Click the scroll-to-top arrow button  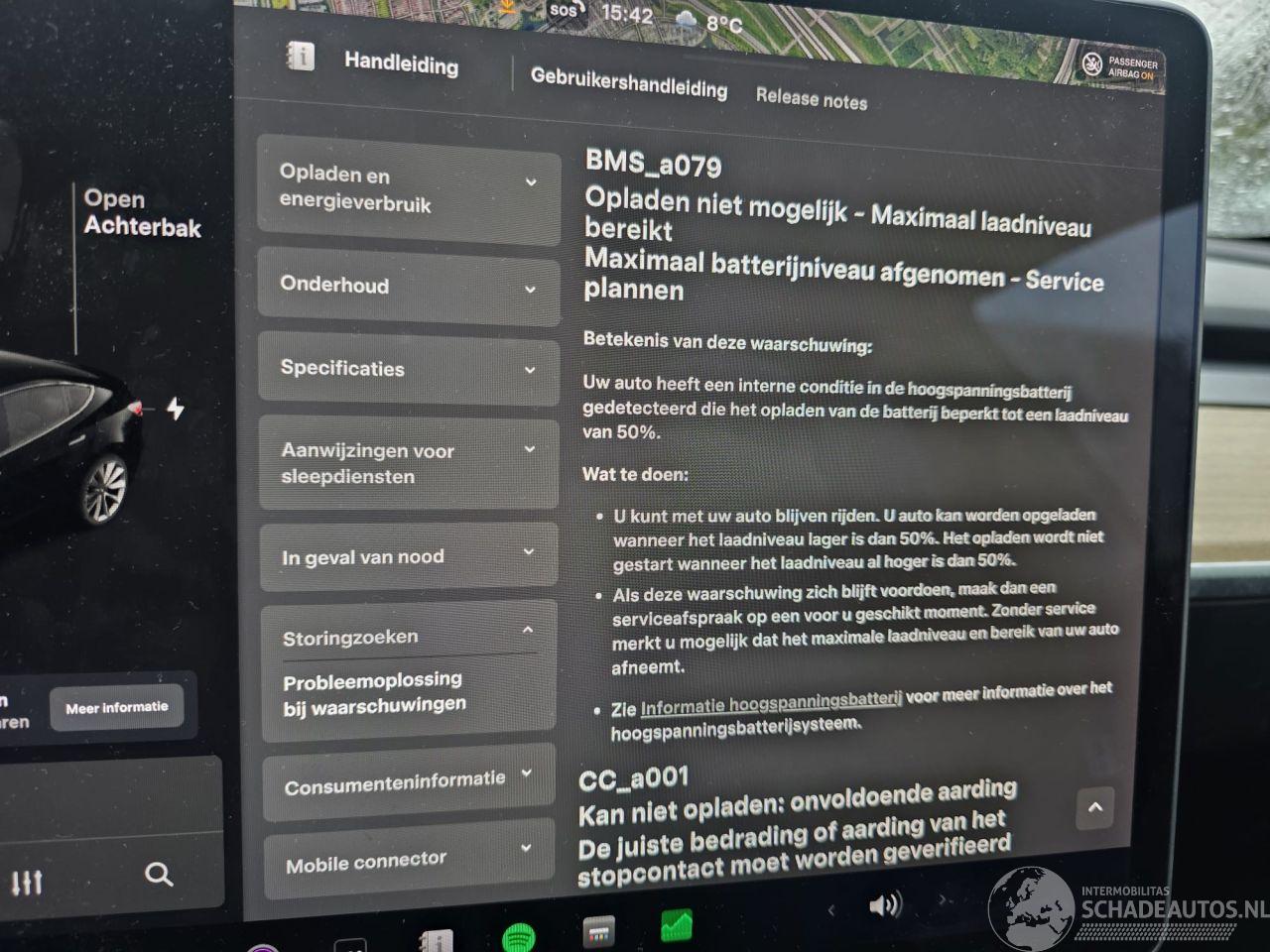[x=1094, y=808]
